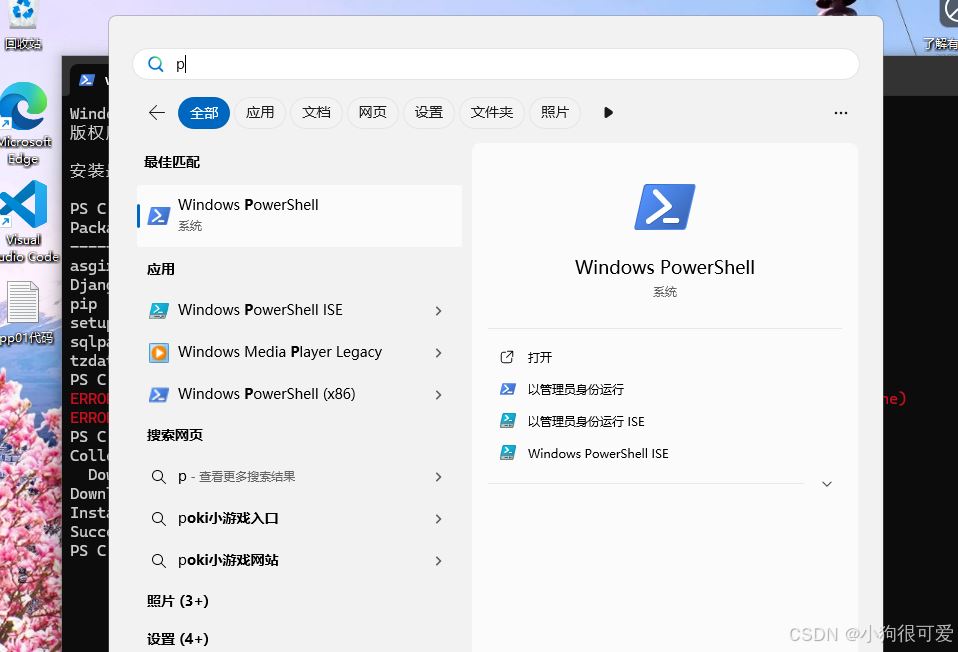Switch to the 文件夹 filter tab
958x652 pixels.
pyautogui.click(x=492, y=112)
